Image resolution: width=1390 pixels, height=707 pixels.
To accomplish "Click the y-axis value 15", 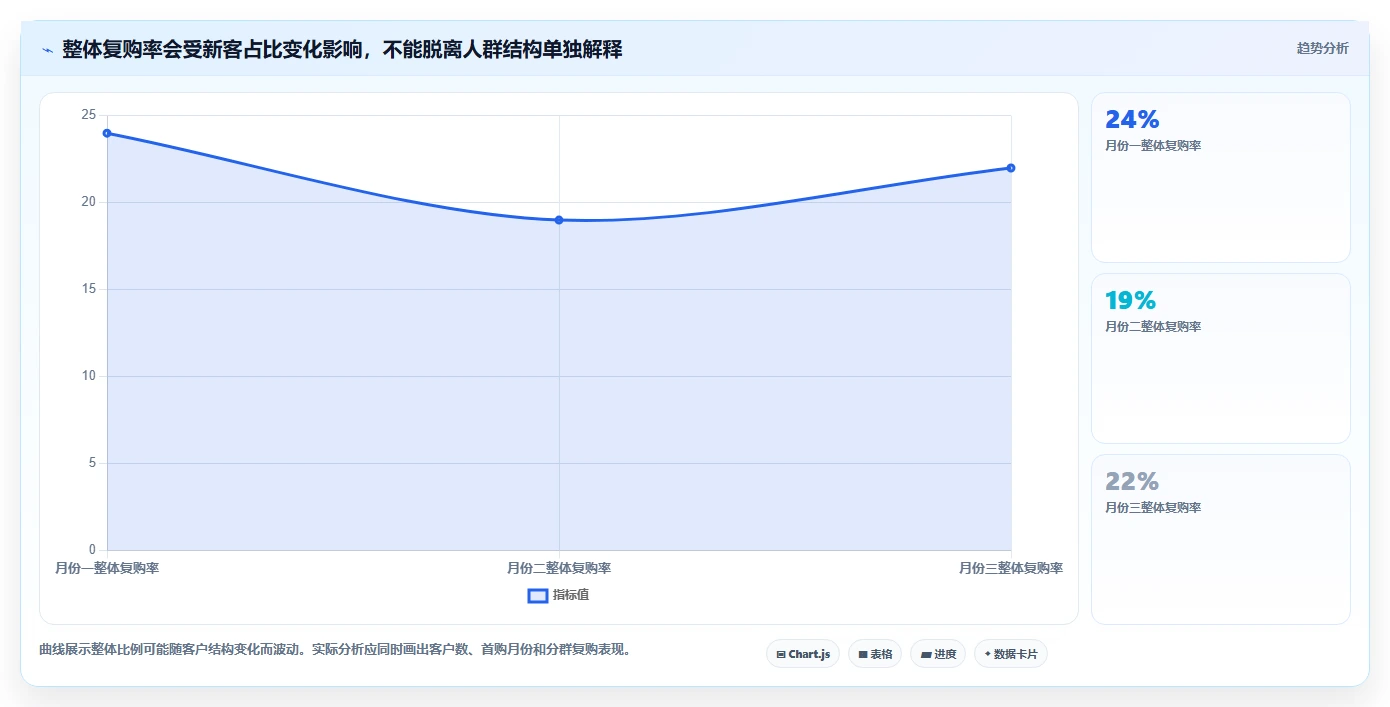I will 89,289.
